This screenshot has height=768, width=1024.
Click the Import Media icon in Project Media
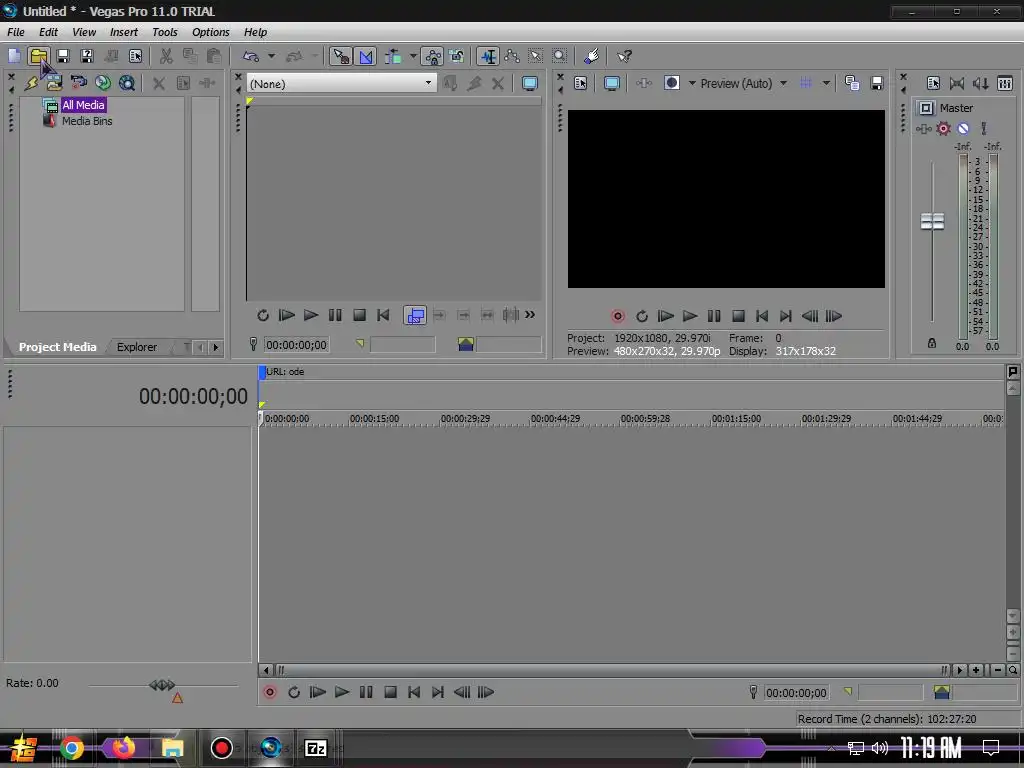pyautogui.click(x=54, y=83)
